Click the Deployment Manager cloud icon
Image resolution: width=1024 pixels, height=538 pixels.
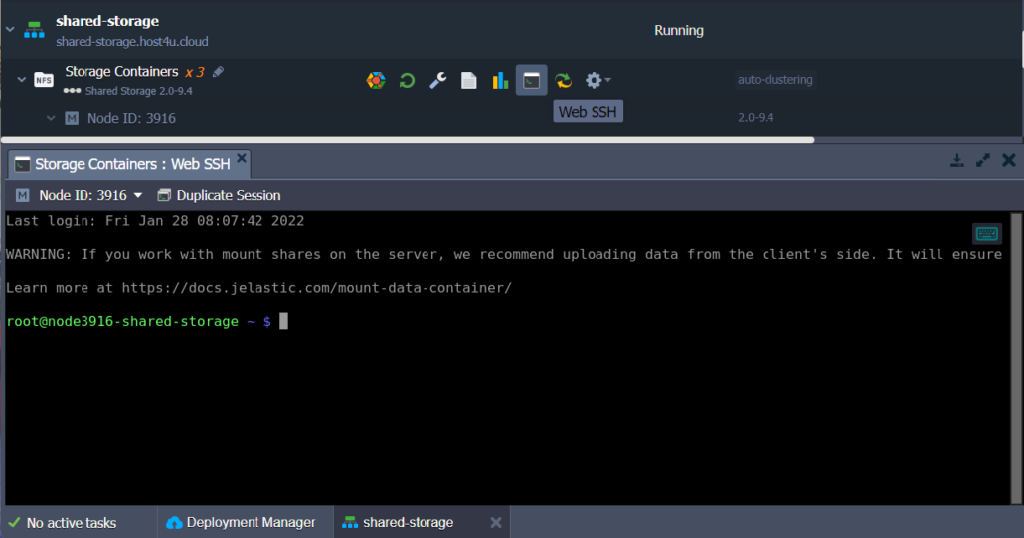[x=174, y=522]
